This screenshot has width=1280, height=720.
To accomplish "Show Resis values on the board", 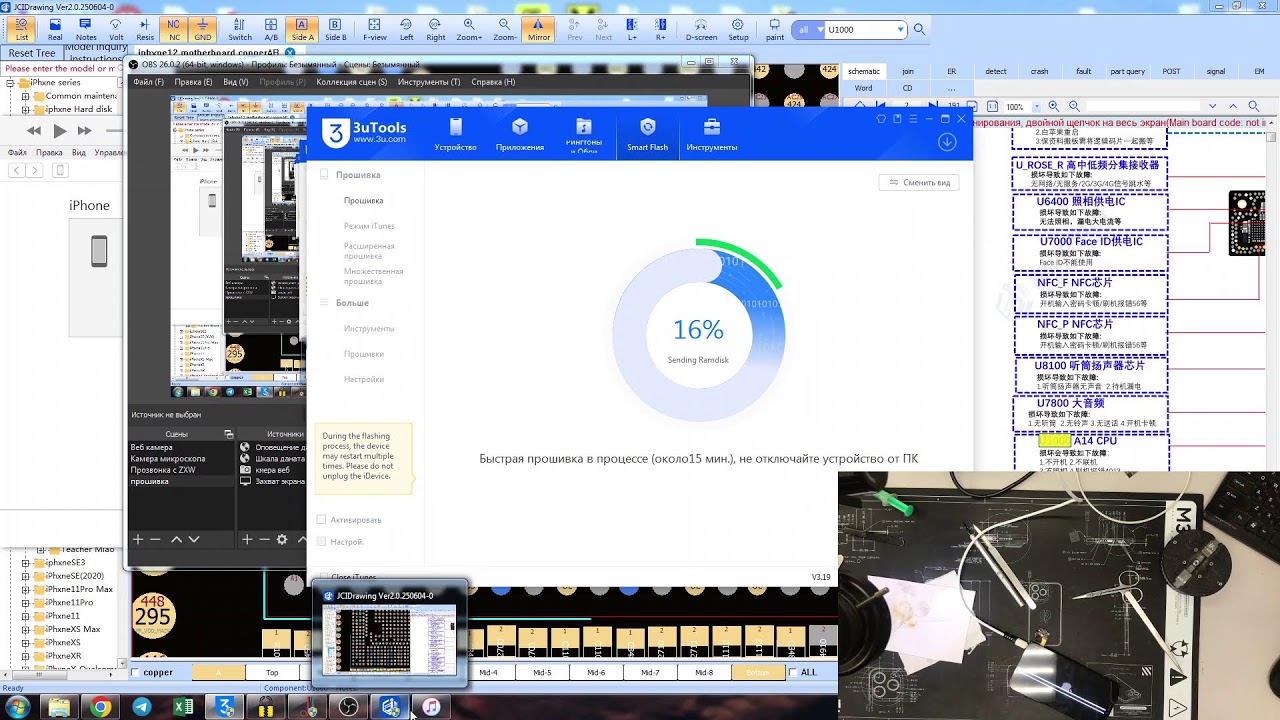I will (145, 29).
